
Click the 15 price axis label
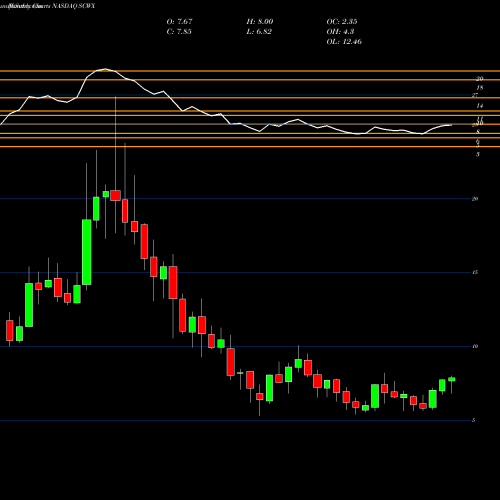pyautogui.click(x=475, y=272)
